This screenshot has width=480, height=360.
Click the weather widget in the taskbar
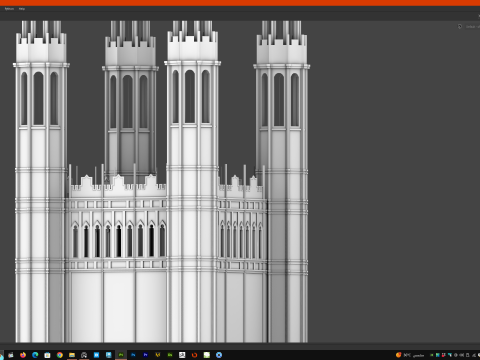click(410, 355)
